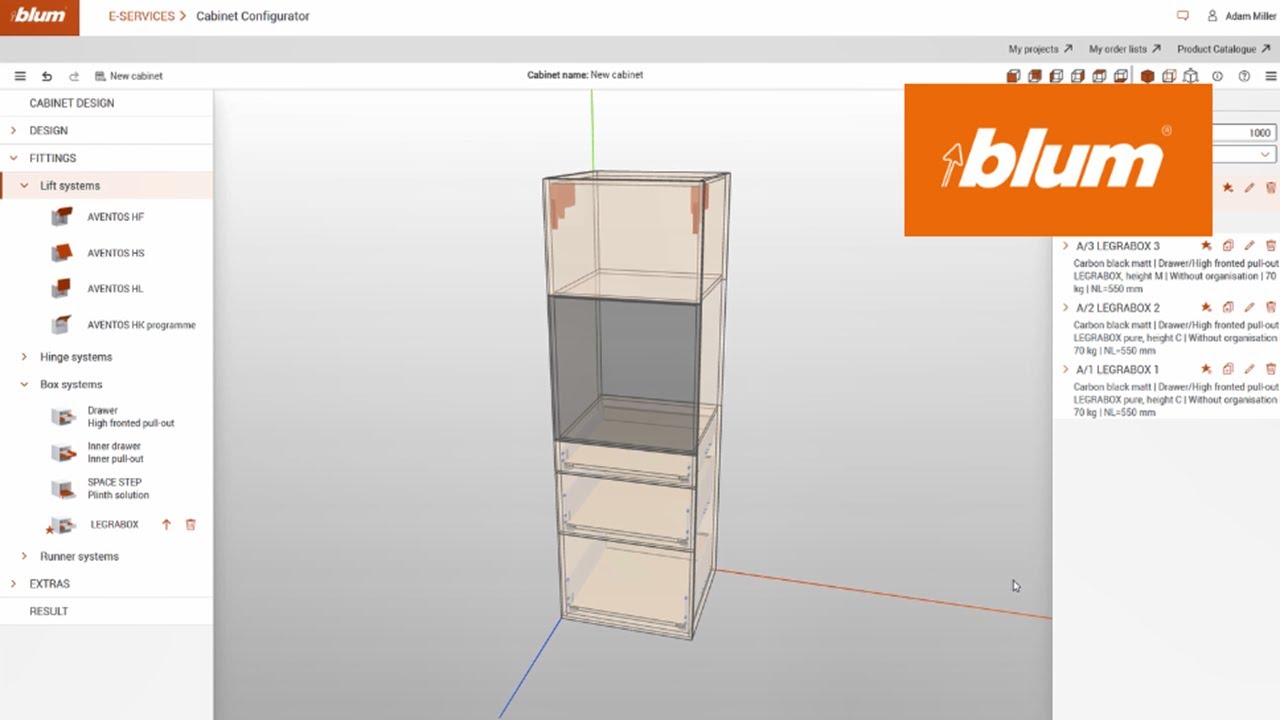Delete the A/2 LEGRABOX 2 entry
Image resolution: width=1280 pixels, height=720 pixels.
coord(1271,308)
